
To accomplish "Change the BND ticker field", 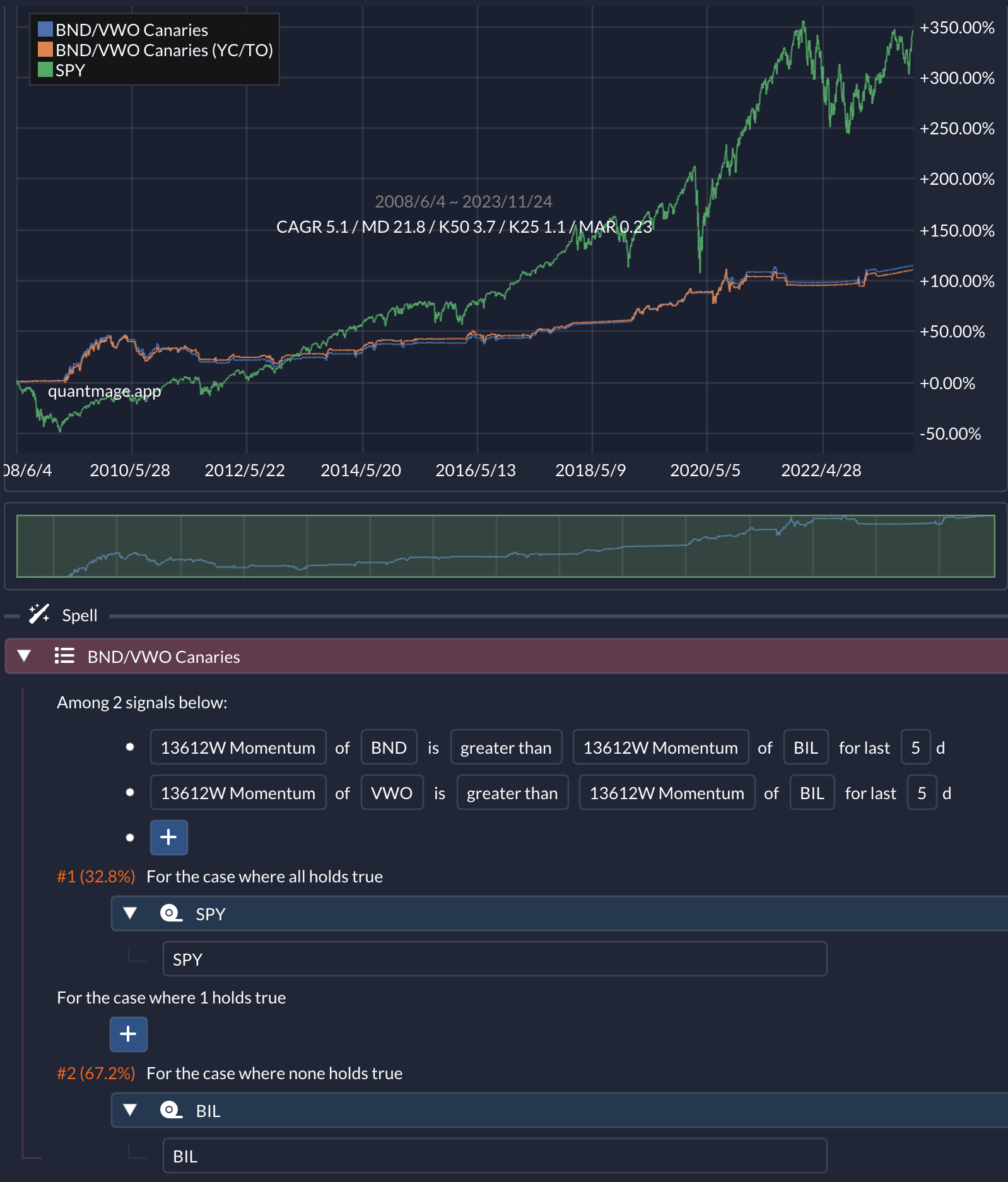I will pyautogui.click(x=389, y=747).
